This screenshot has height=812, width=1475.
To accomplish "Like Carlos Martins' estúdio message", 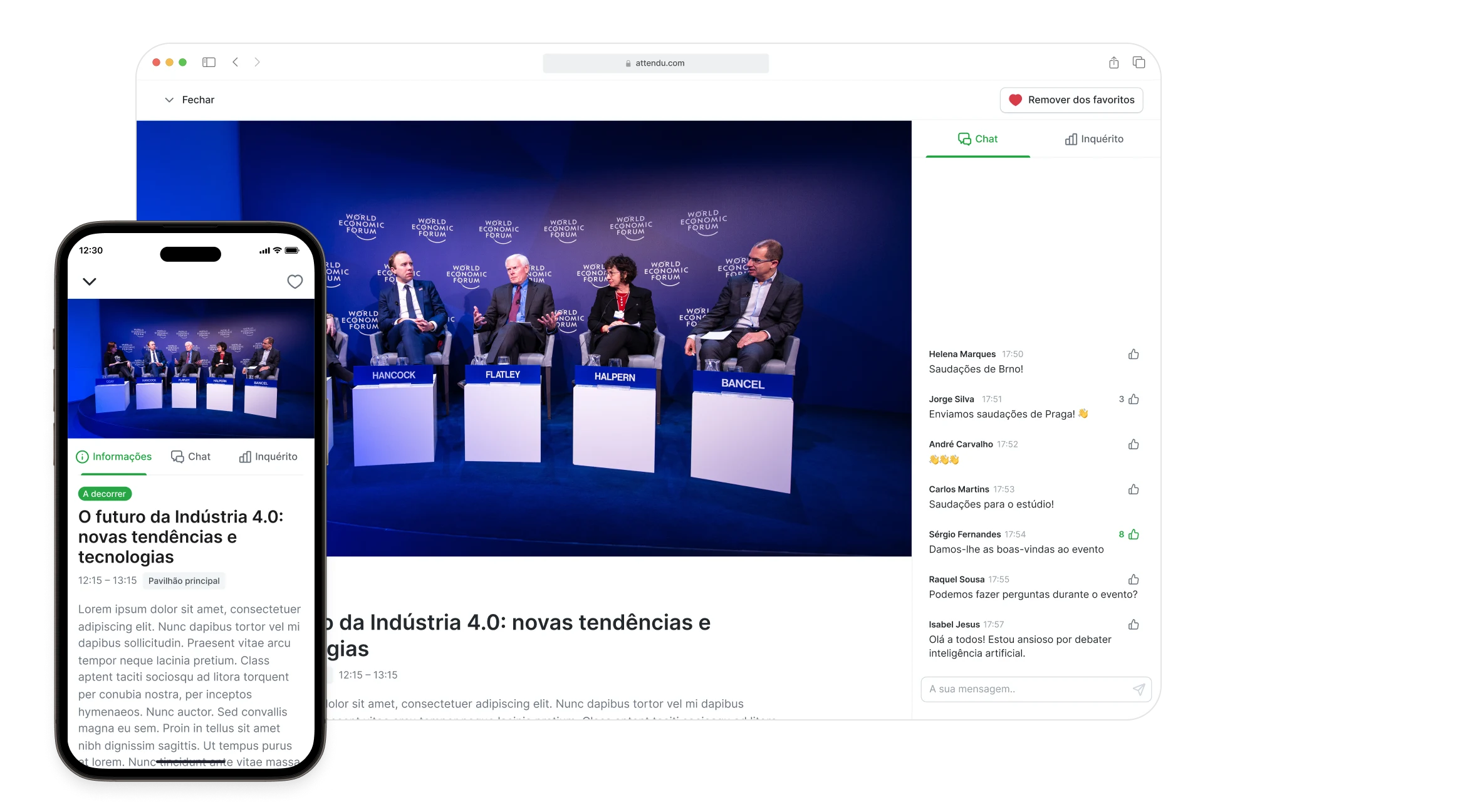I will point(1134,490).
